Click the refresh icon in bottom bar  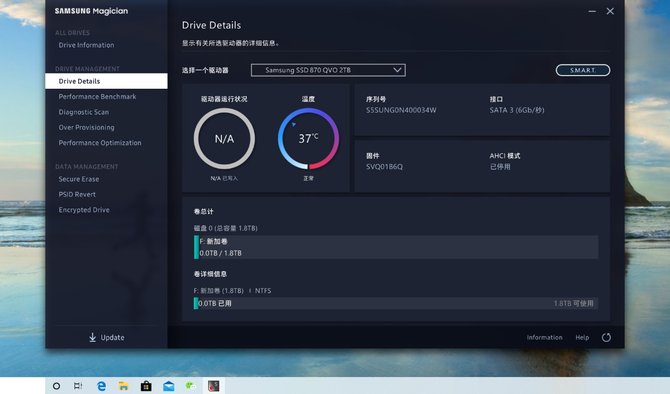(606, 338)
